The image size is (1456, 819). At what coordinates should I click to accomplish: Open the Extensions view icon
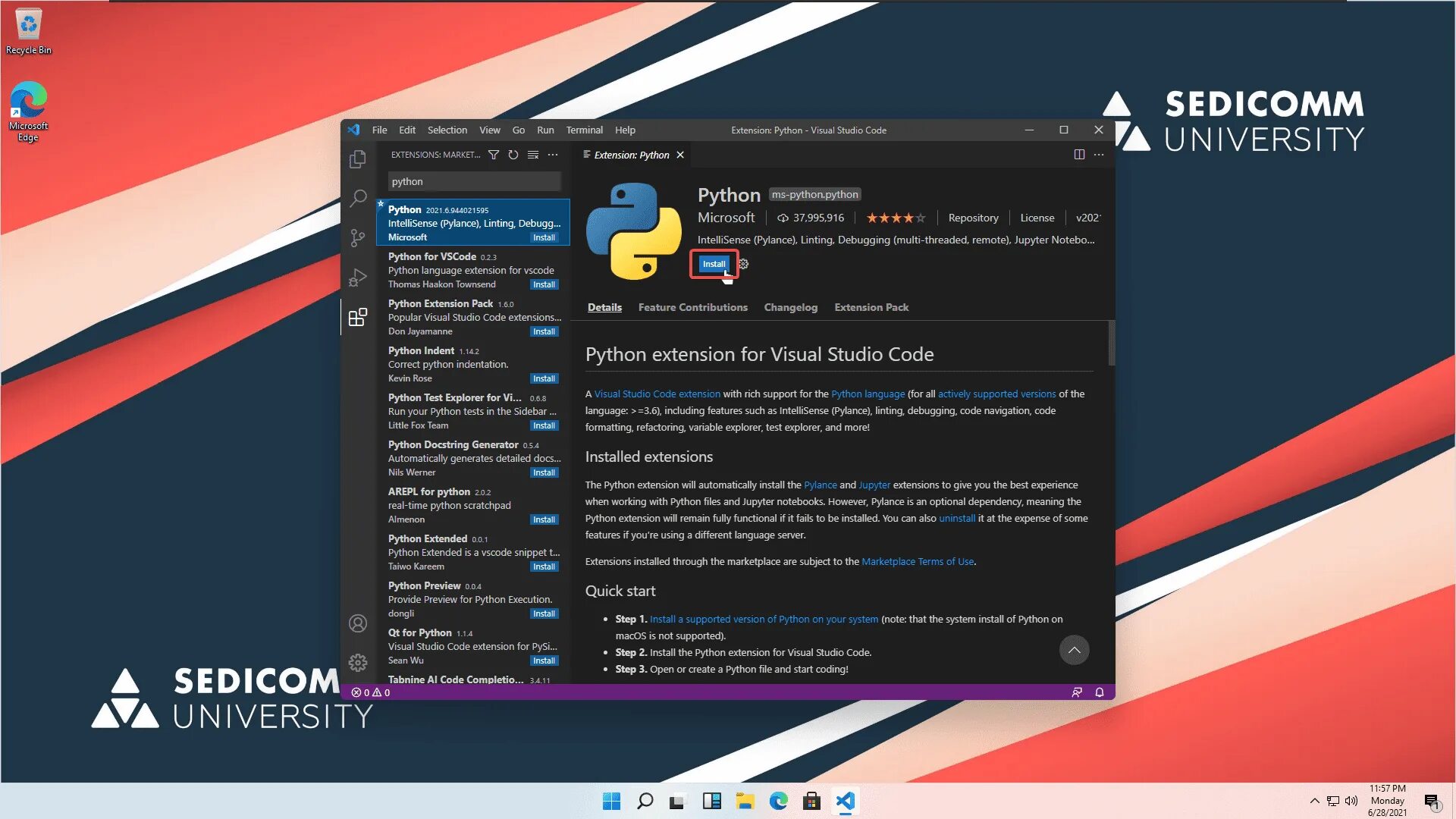tap(357, 317)
